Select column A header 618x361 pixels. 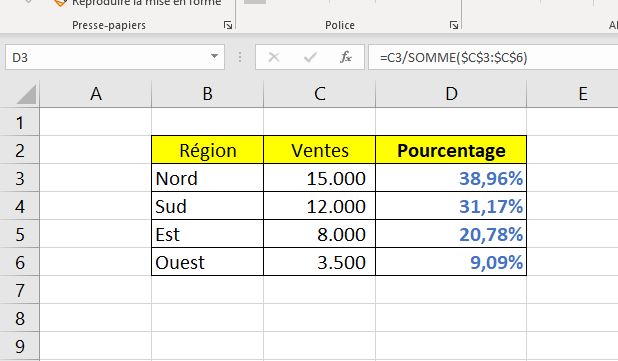click(x=95, y=94)
